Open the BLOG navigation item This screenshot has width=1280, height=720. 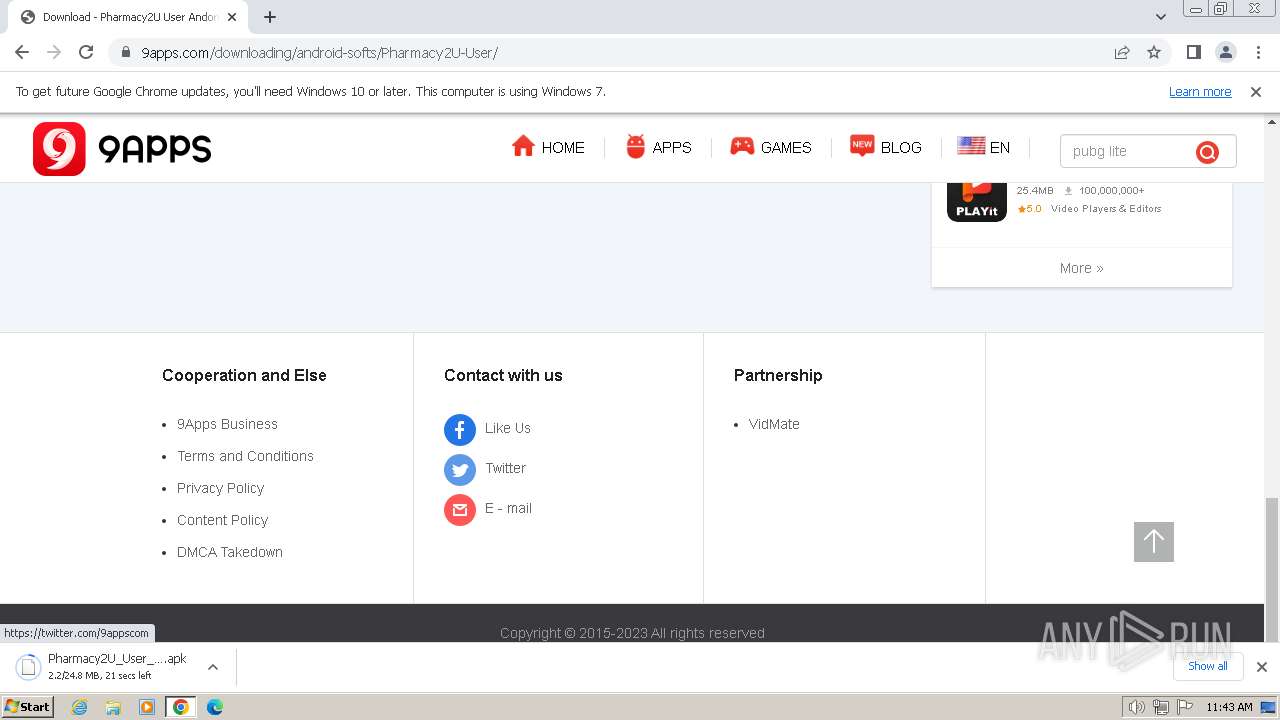tap(885, 147)
